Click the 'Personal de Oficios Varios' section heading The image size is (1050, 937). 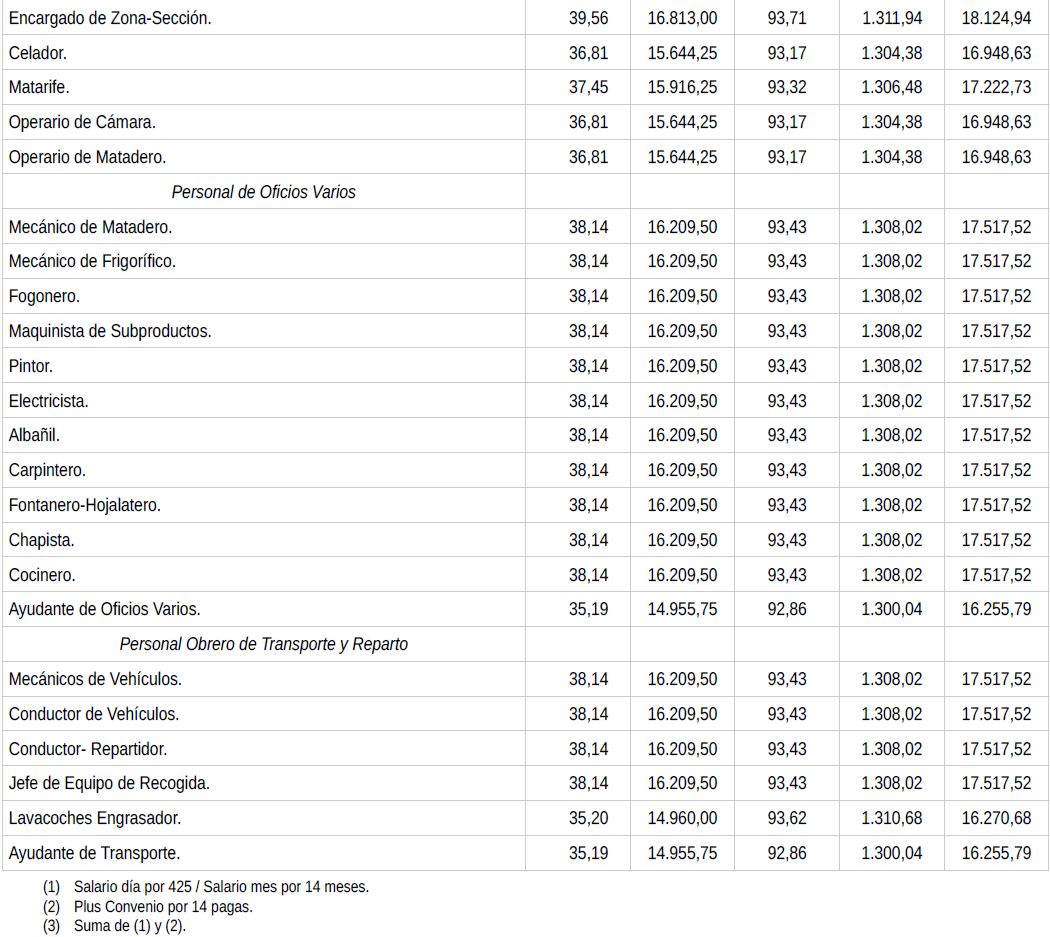[263, 192]
